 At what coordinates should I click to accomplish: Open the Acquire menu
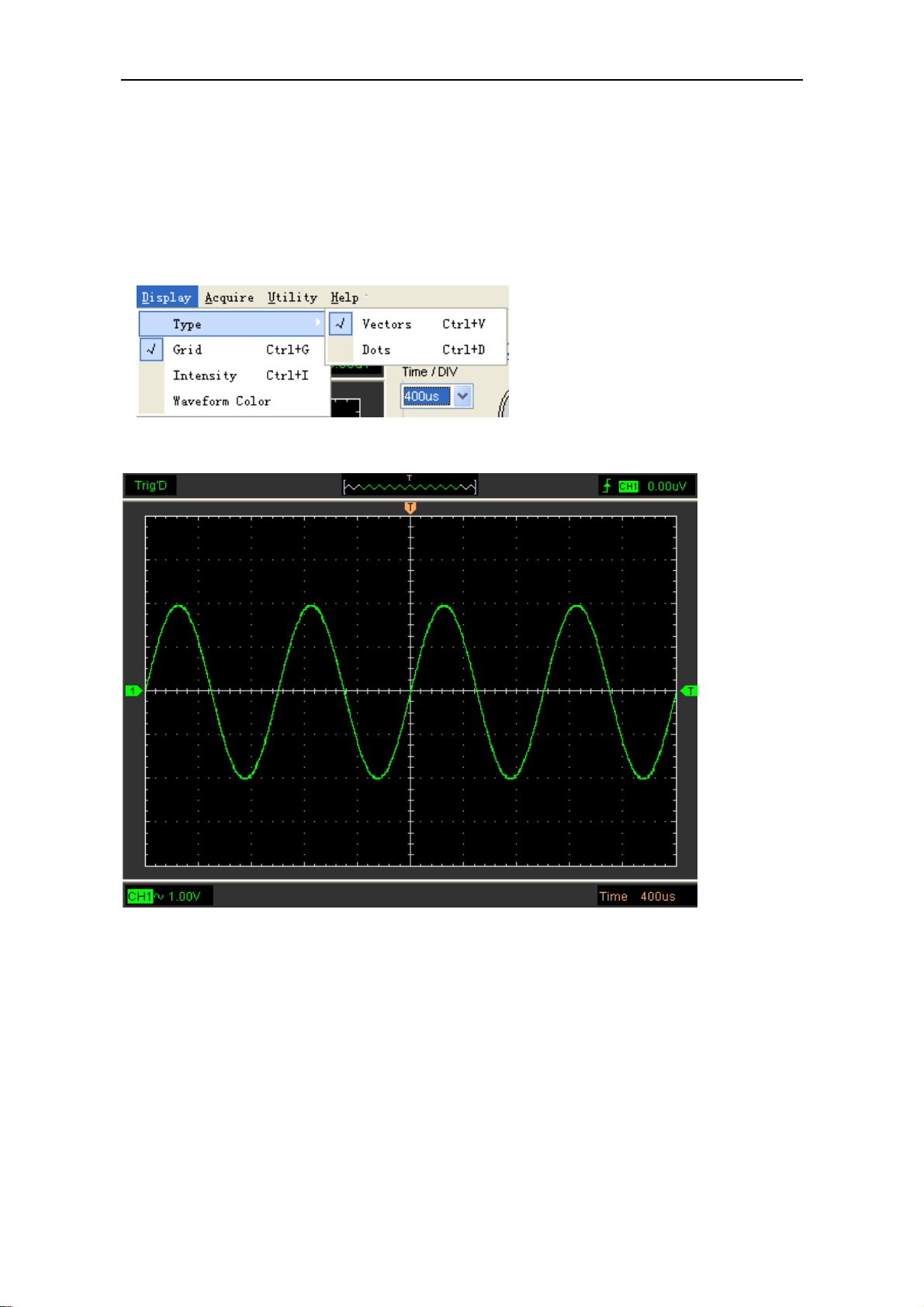point(229,297)
